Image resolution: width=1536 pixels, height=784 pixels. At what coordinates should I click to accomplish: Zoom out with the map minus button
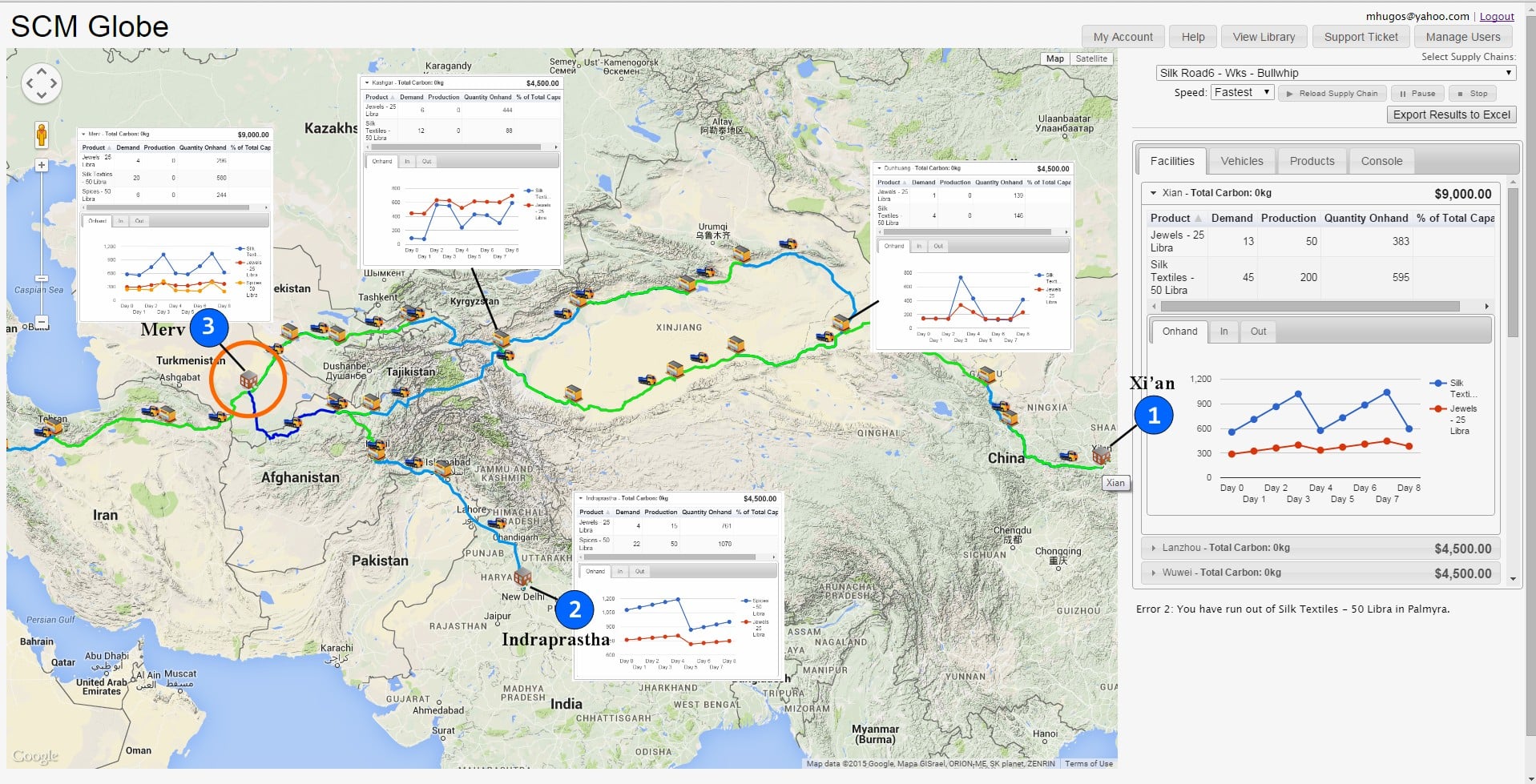tap(42, 322)
